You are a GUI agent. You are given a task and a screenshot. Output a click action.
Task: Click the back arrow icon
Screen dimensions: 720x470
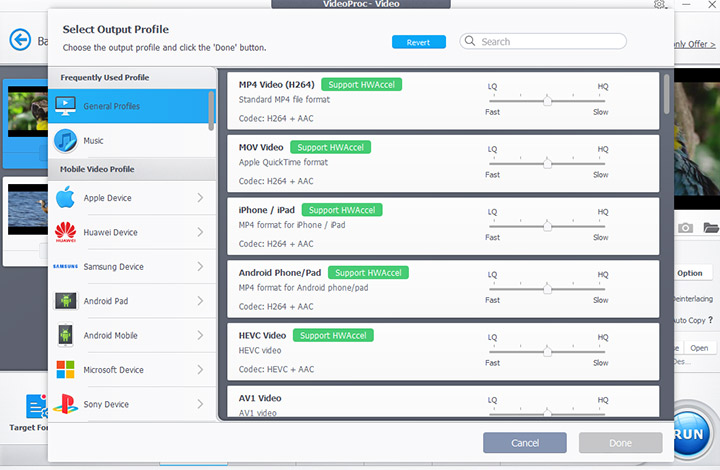point(20,40)
